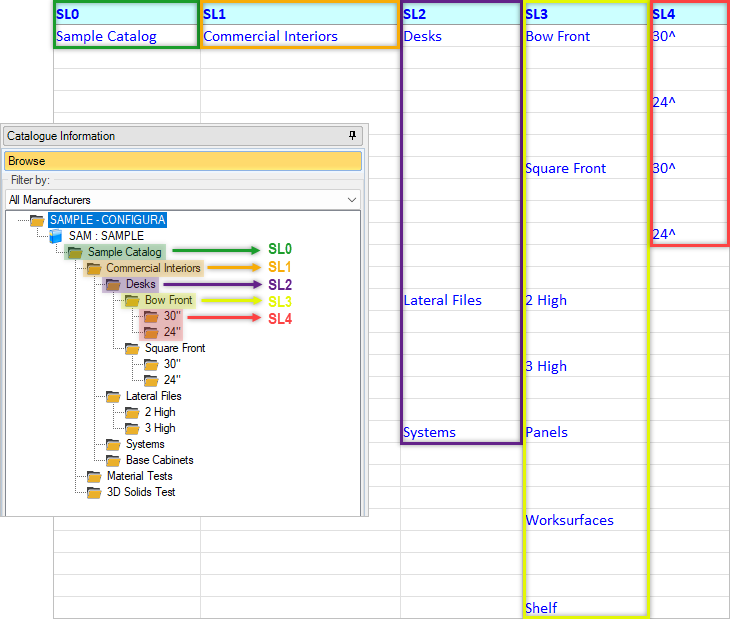This screenshot has height=619, width=730.
Task: Click the blue SAM : SAMPLE cube icon
Action: (56, 236)
